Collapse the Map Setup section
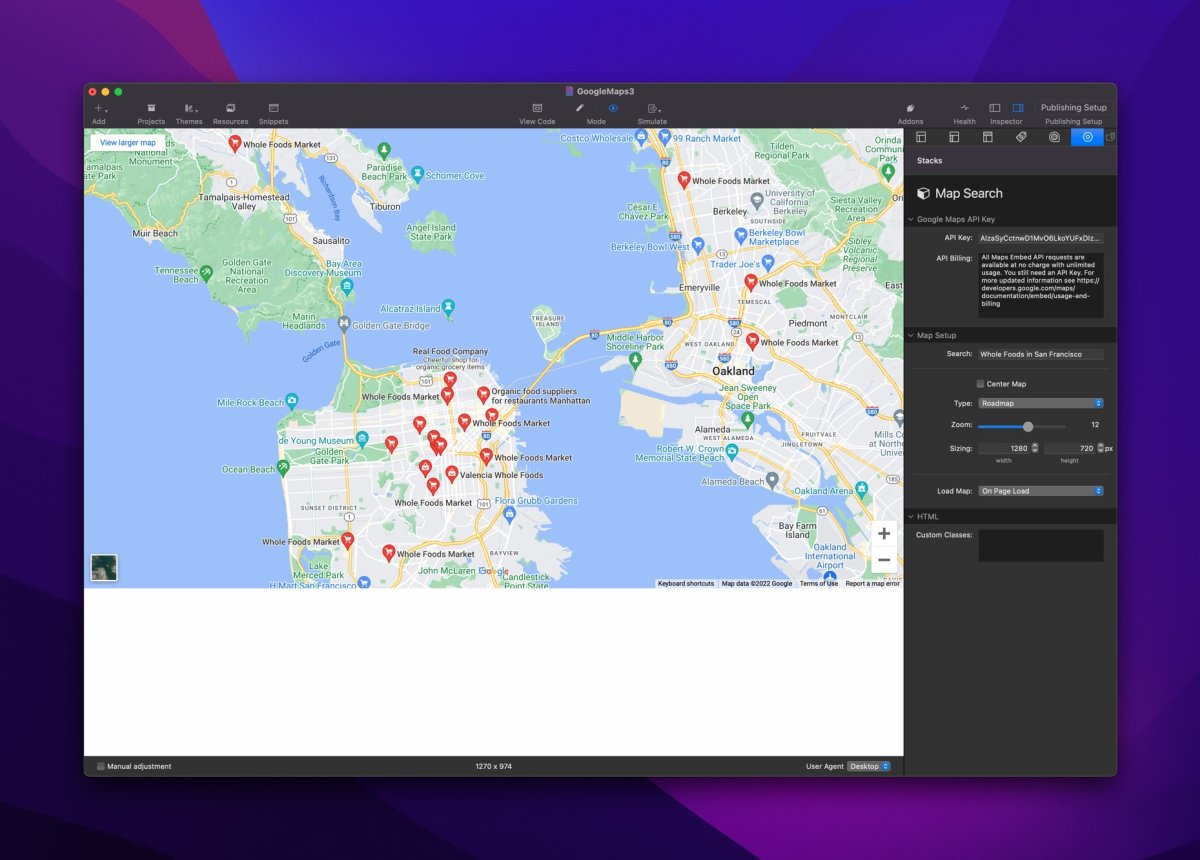 [910, 335]
